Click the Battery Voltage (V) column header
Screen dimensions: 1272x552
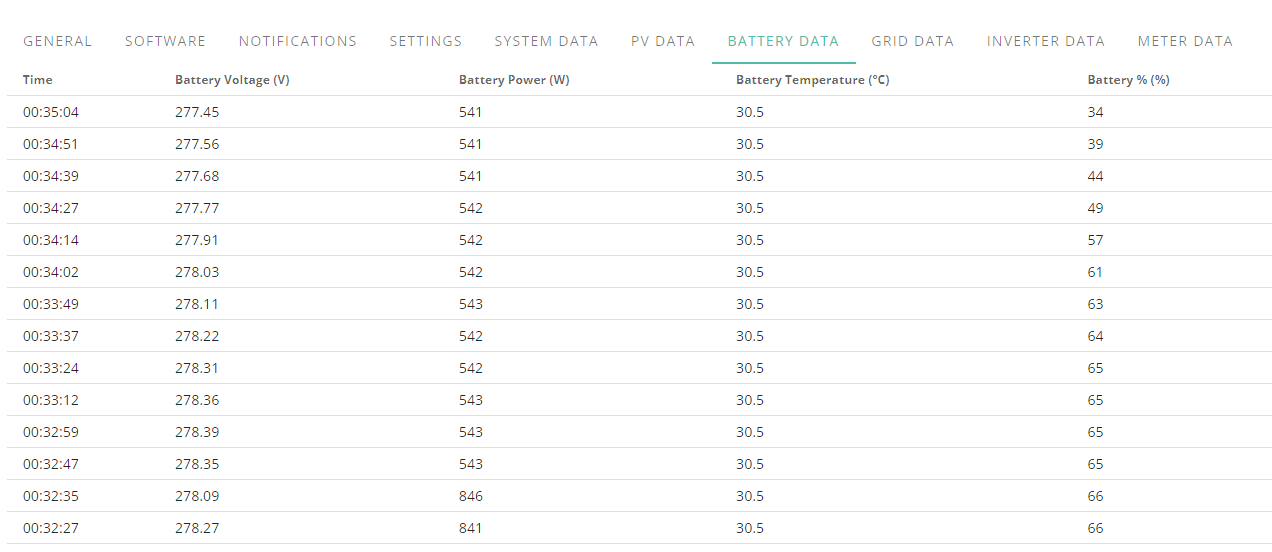coord(232,80)
